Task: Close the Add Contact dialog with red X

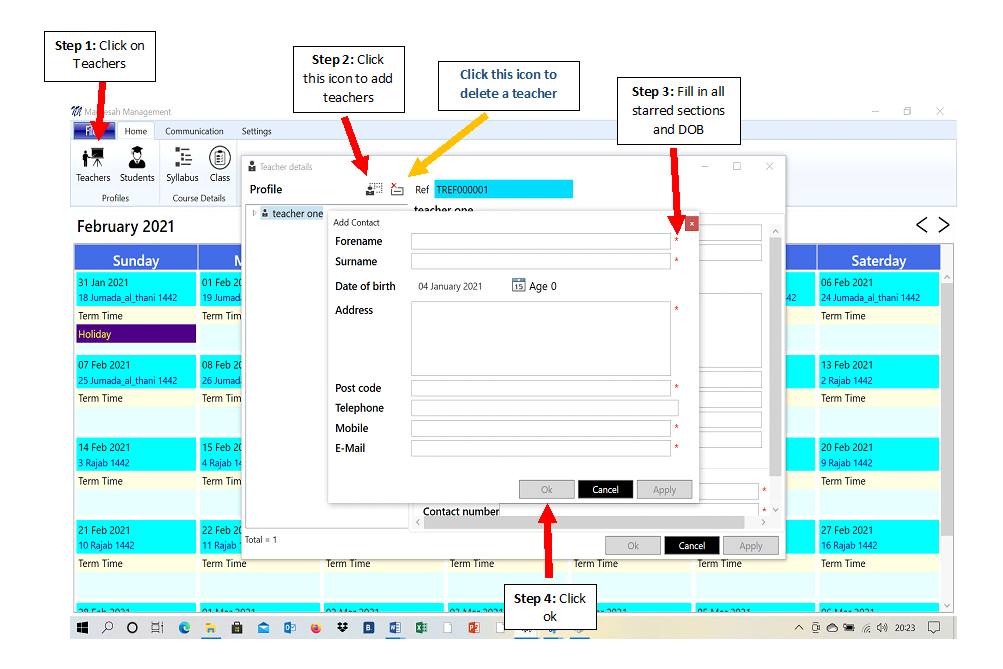Action: (x=691, y=223)
